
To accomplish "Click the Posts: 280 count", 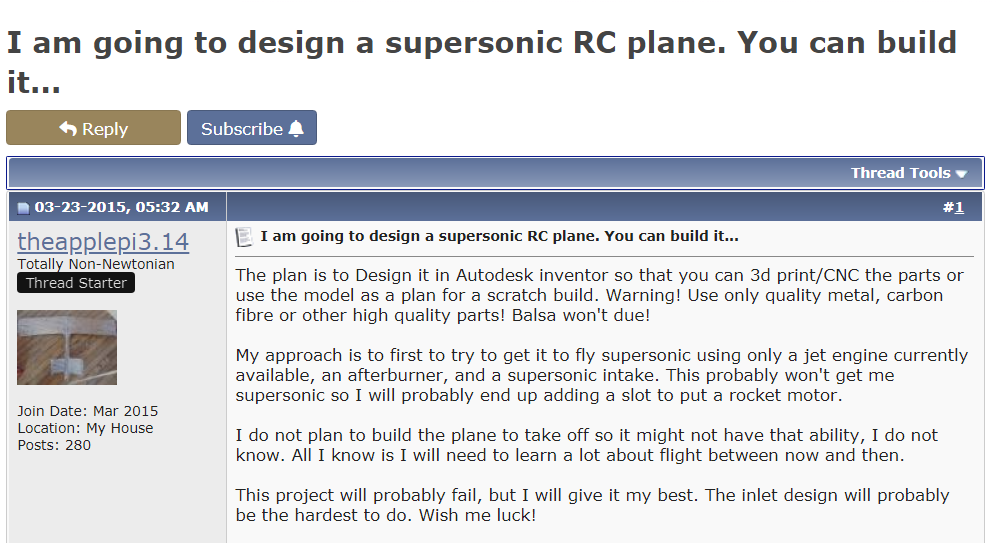I will (x=54, y=445).
